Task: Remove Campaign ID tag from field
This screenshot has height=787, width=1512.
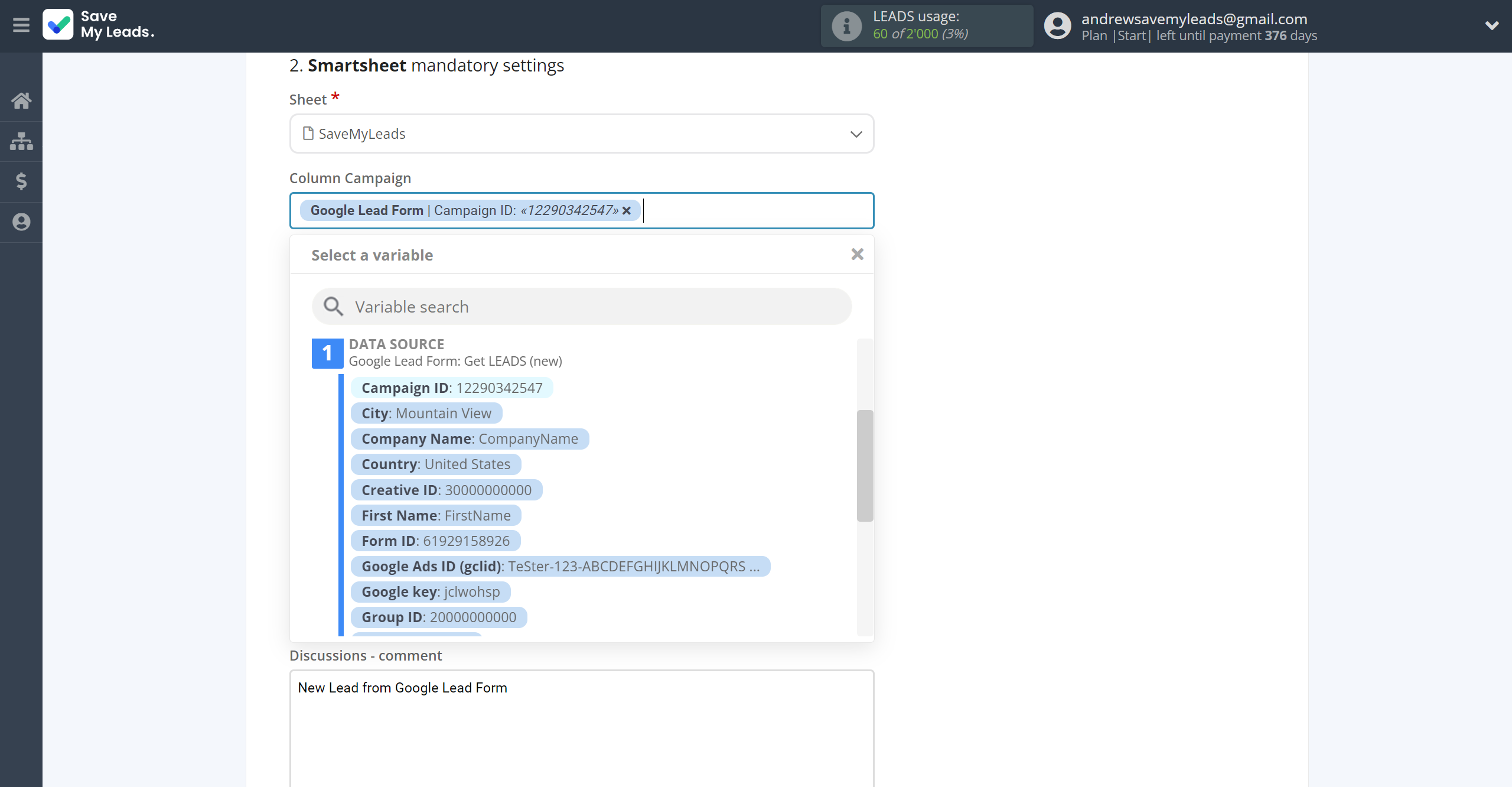Action: (x=627, y=211)
